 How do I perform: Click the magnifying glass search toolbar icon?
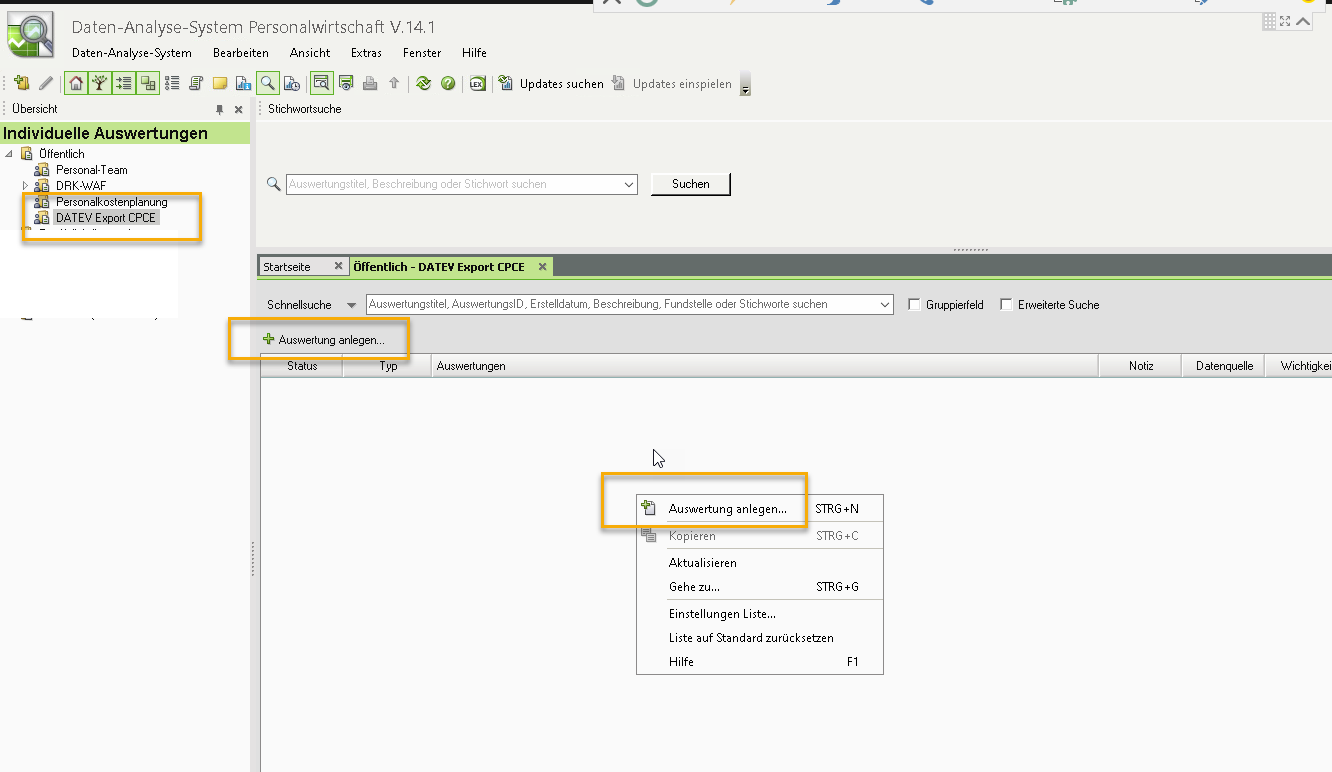click(267, 84)
